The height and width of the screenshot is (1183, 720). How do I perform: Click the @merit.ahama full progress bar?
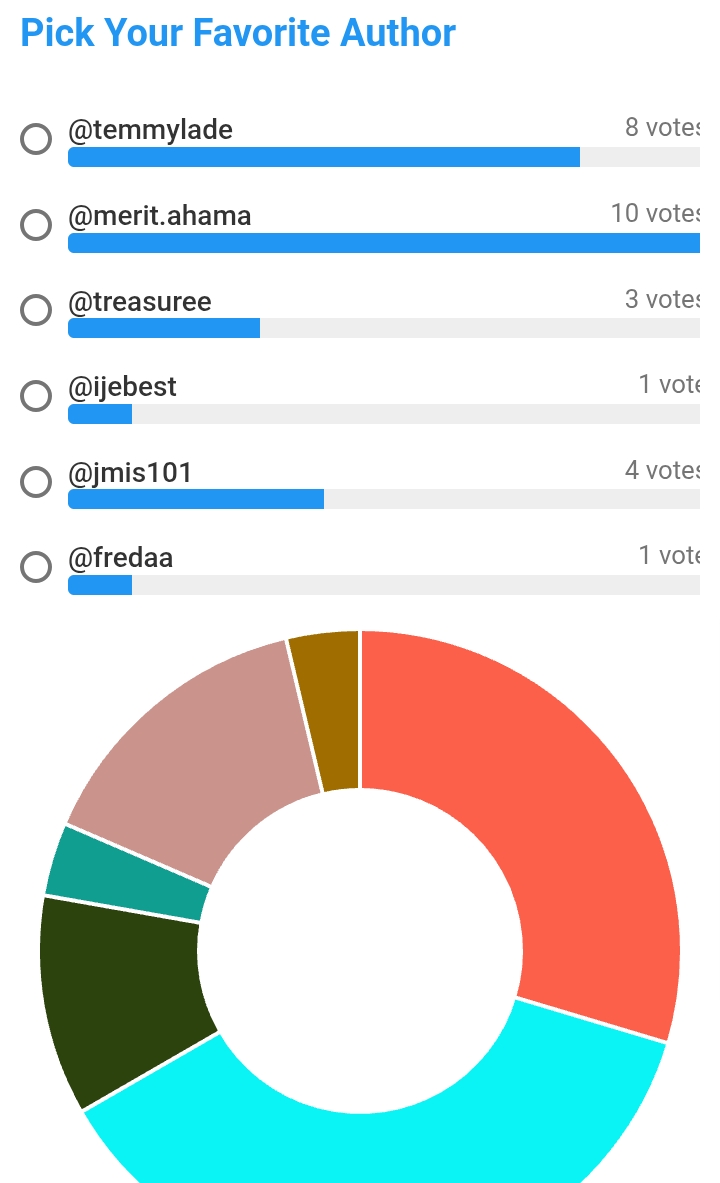click(383, 243)
